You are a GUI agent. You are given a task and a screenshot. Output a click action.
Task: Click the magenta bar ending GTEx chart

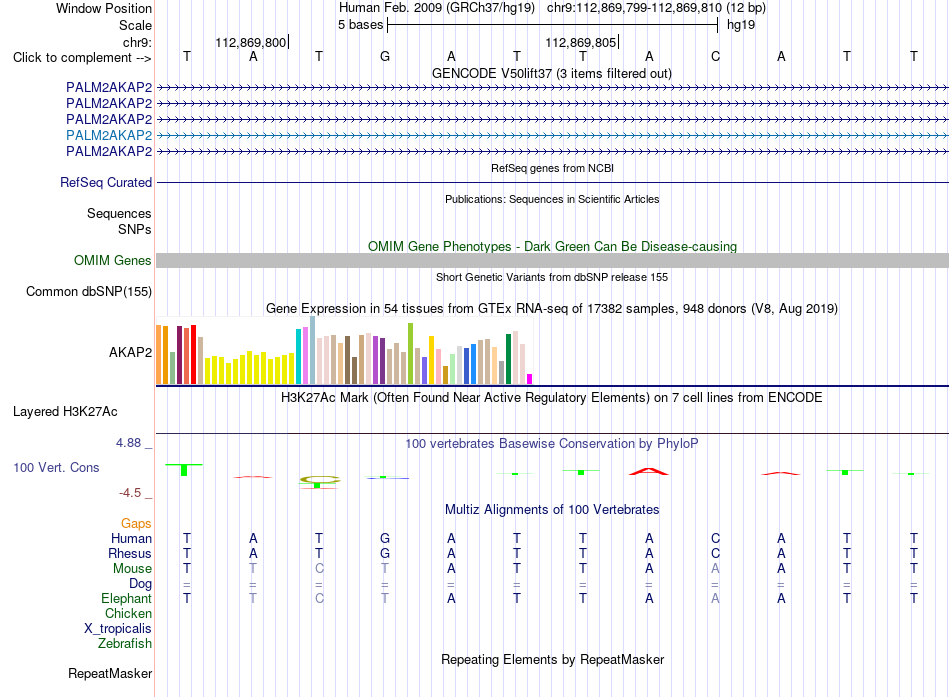click(530, 379)
